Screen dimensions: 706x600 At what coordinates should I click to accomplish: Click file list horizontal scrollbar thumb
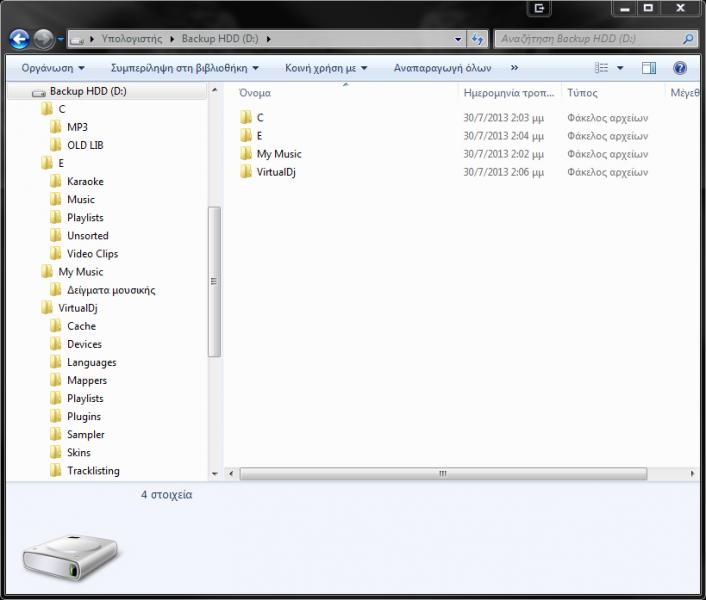coord(443,474)
